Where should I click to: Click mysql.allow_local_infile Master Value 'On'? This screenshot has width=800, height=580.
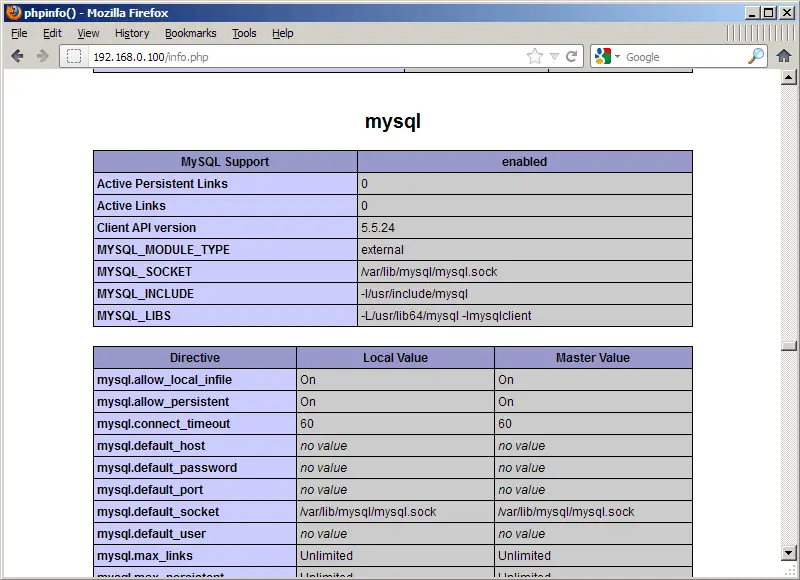pyautogui.click(x=506, y=380)
